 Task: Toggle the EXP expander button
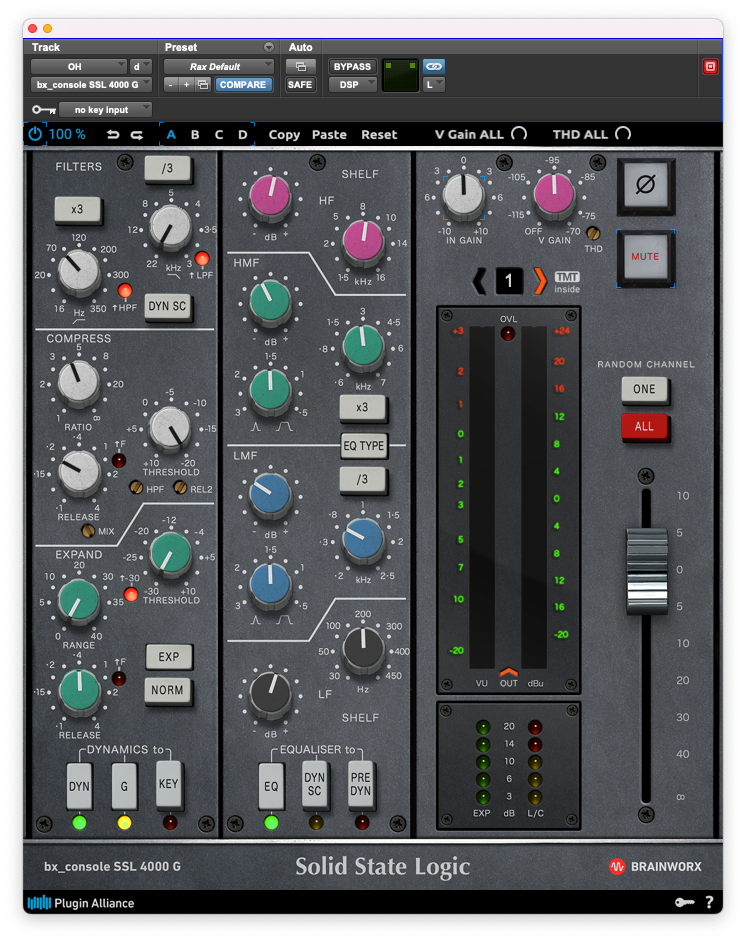tap(169, 657)
